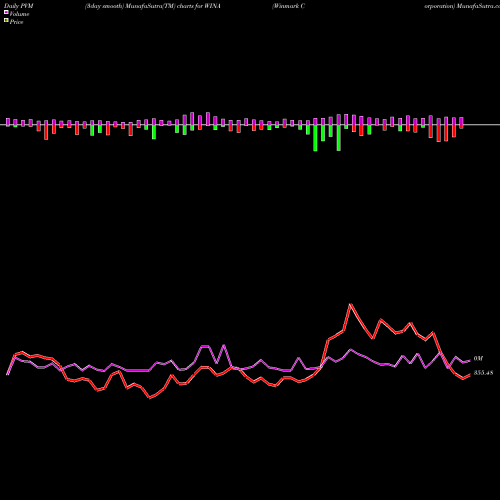The image size is (500, 500).
Task: Click the '(Winmark C' heading text
Action: [x=288, y=6]
